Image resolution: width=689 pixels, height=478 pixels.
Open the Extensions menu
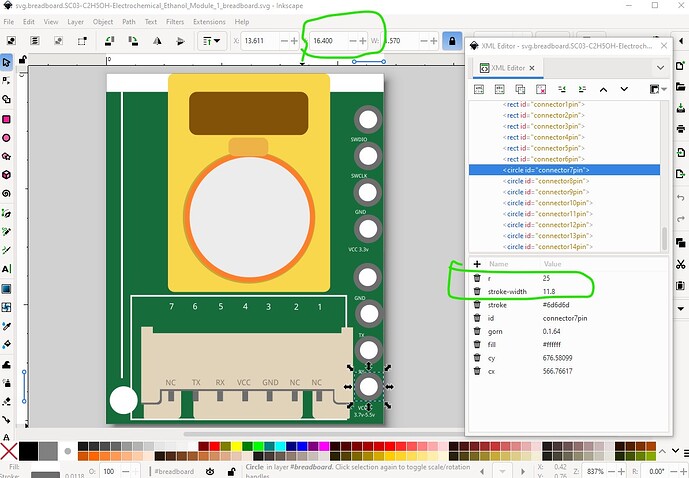click(209, 21)
